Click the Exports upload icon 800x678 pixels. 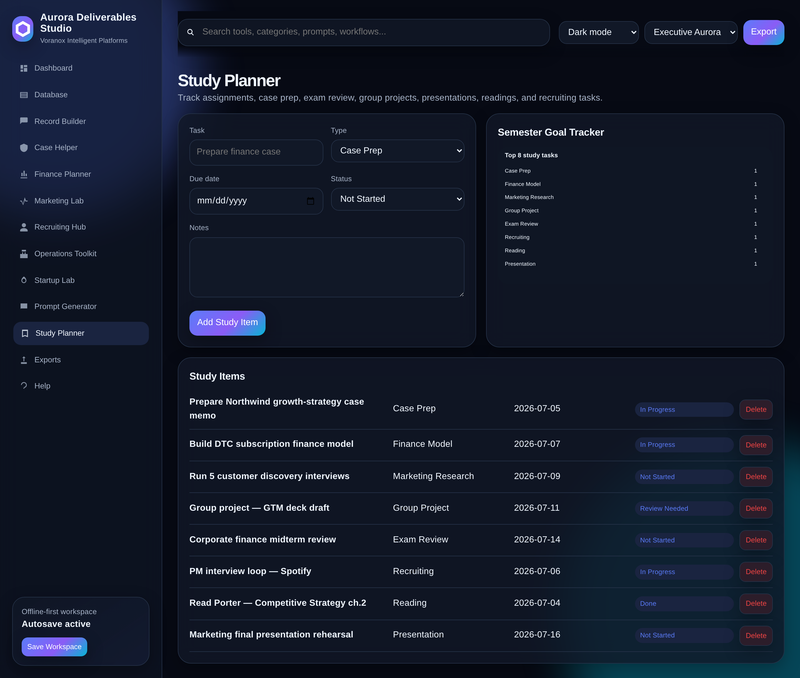tap(23, 360)
